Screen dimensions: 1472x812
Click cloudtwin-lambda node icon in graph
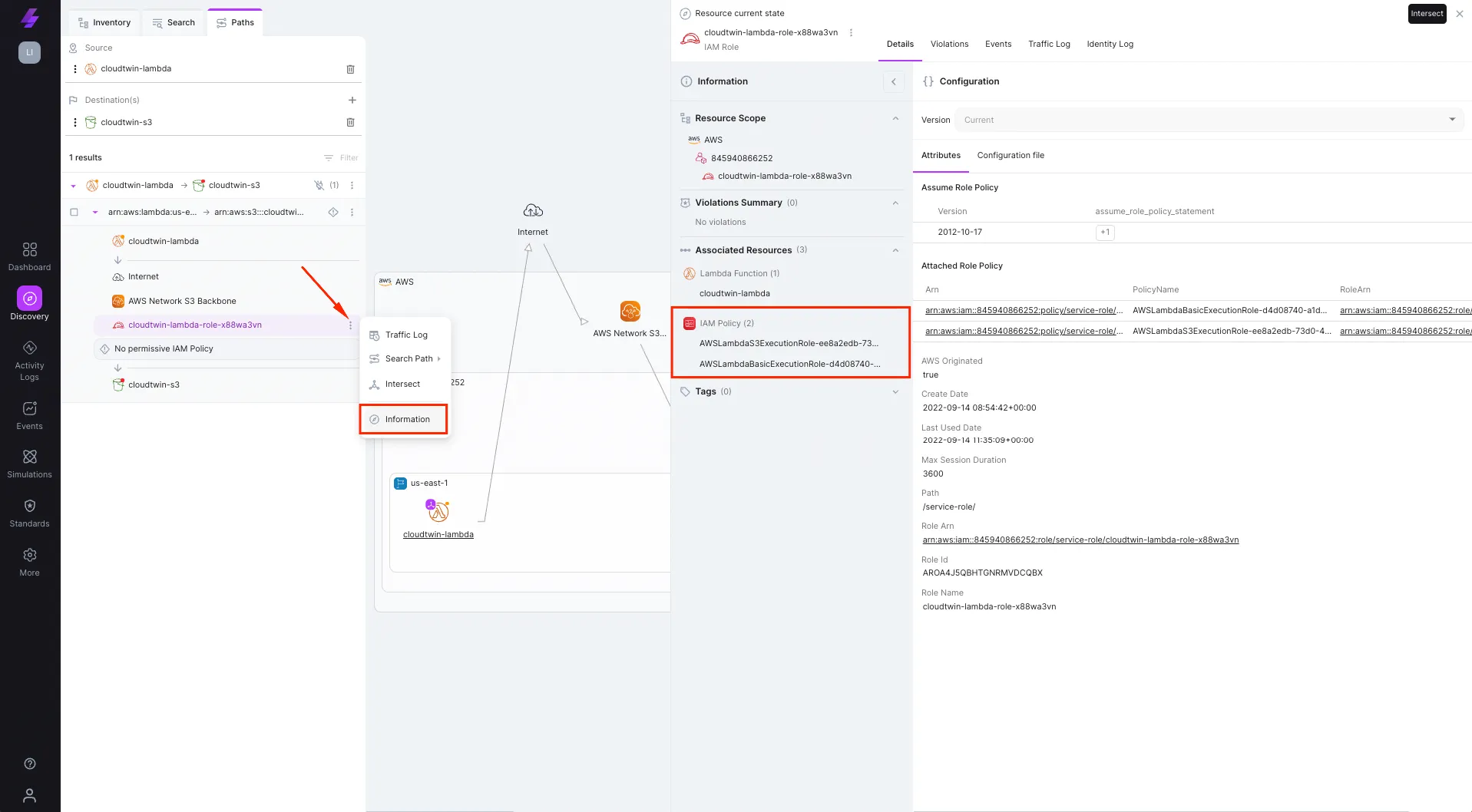coord(438,510)
